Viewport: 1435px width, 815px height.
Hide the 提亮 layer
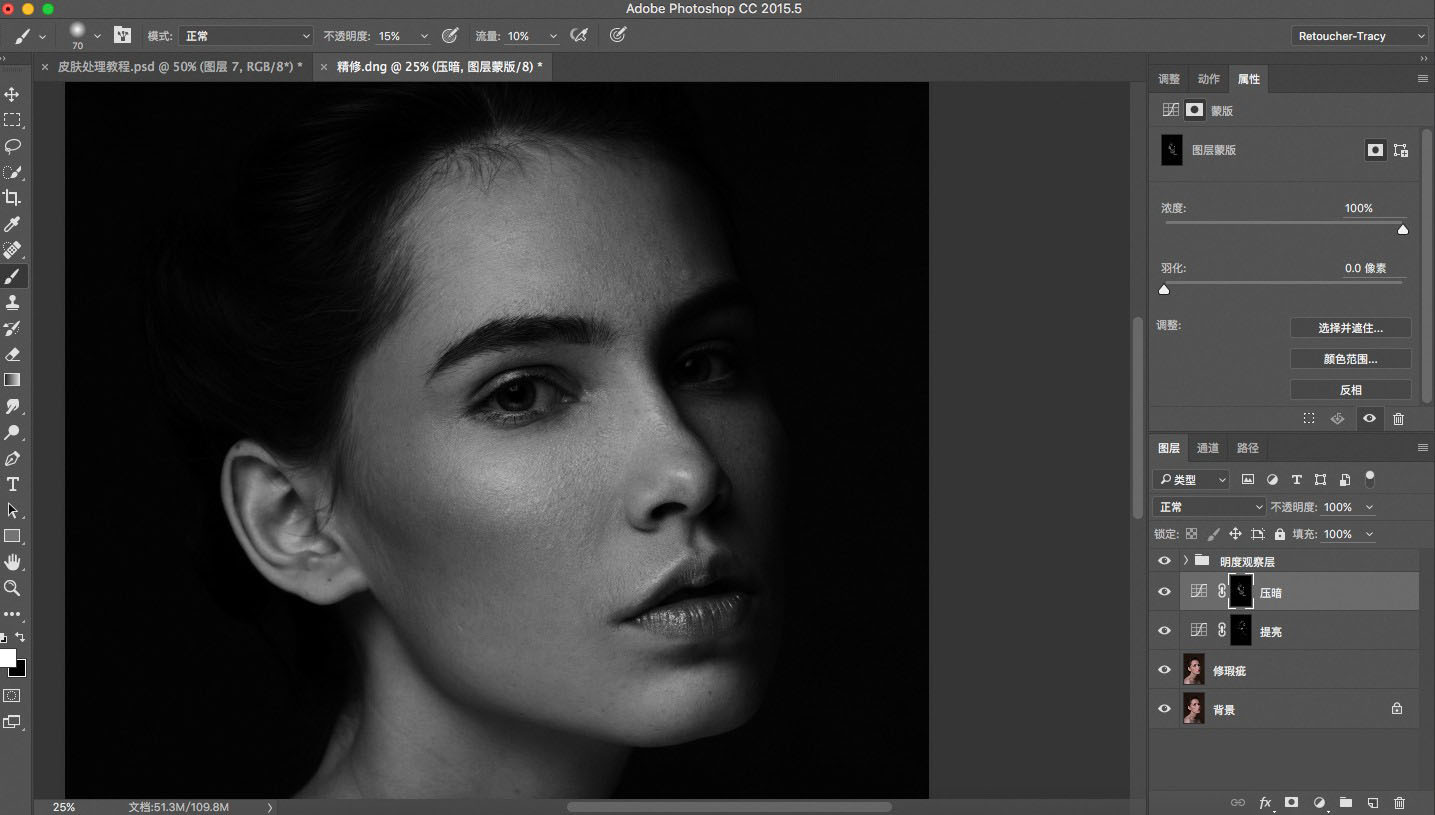tap(1164, 631)
